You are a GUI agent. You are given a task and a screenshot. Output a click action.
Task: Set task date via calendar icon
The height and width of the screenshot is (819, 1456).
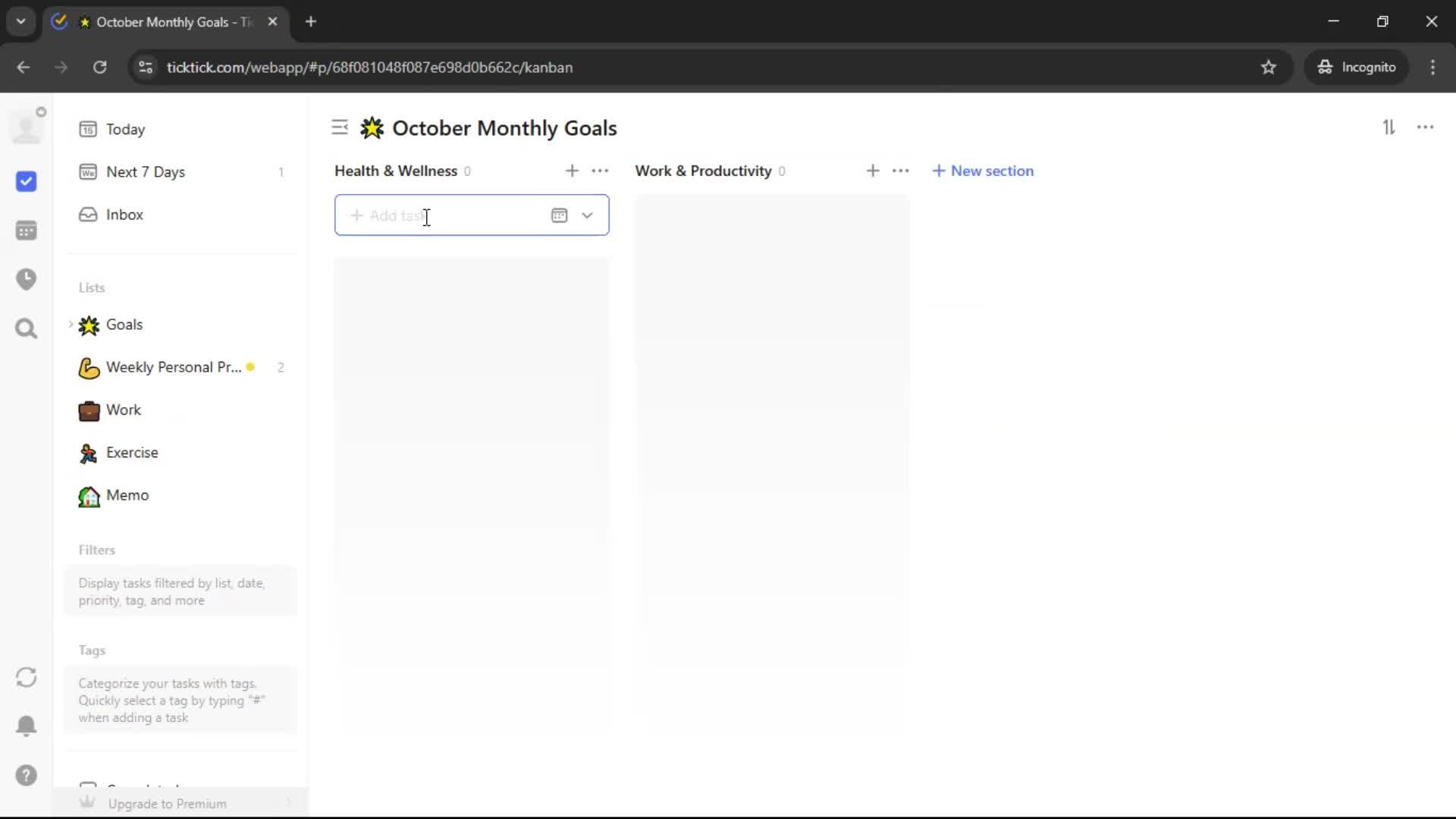coord(559,215)
